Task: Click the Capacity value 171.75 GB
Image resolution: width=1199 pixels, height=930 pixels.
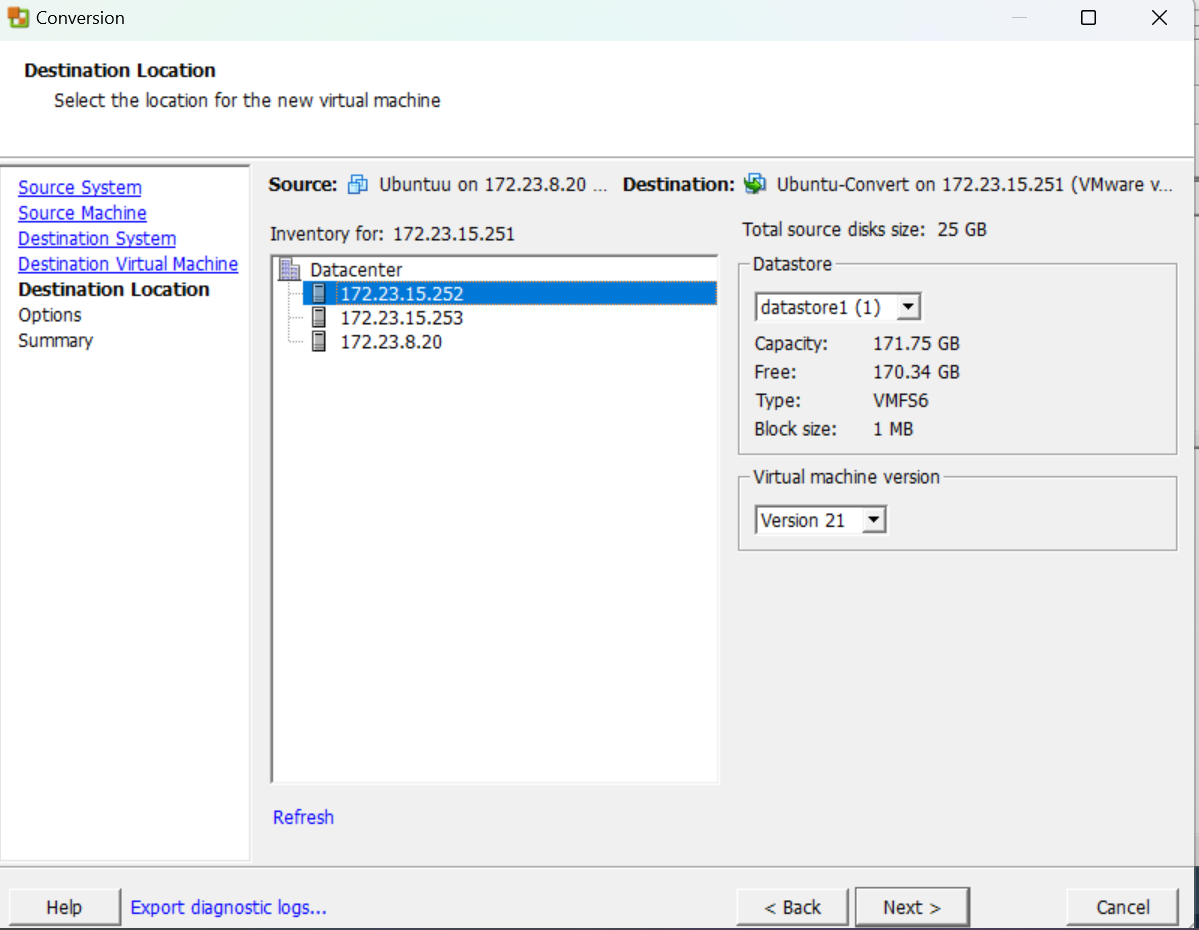Action: (x=916, y=343)
